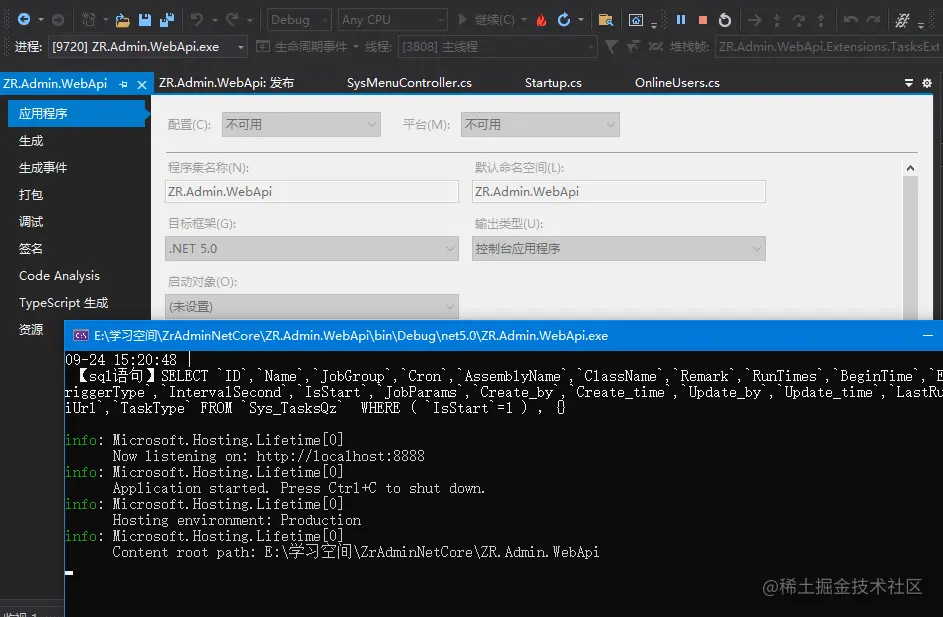The image size is (943, 617).
Task: Click the console window title path text
Action: (351, 336)
